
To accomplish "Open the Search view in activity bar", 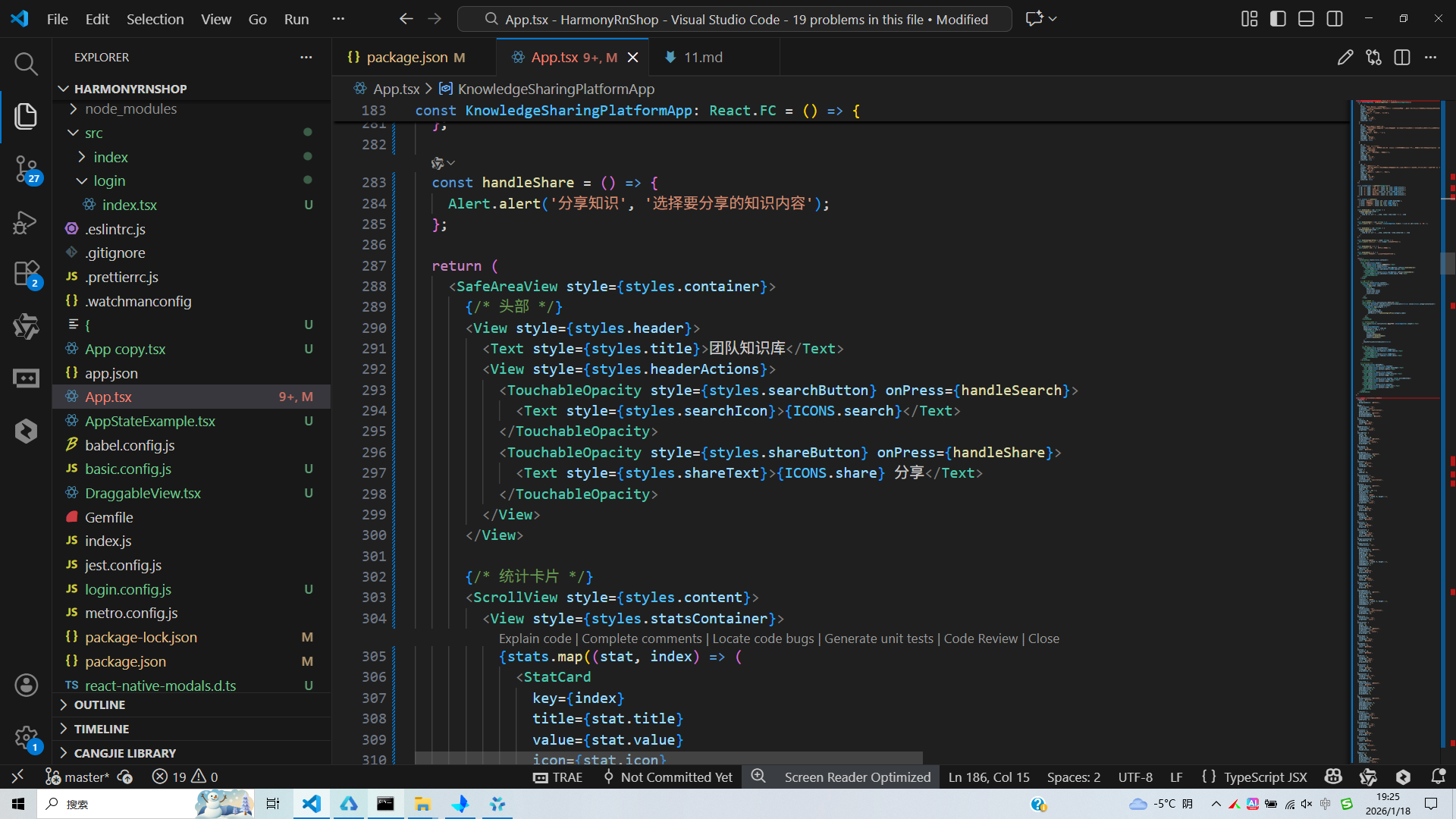I will [26, 64].
